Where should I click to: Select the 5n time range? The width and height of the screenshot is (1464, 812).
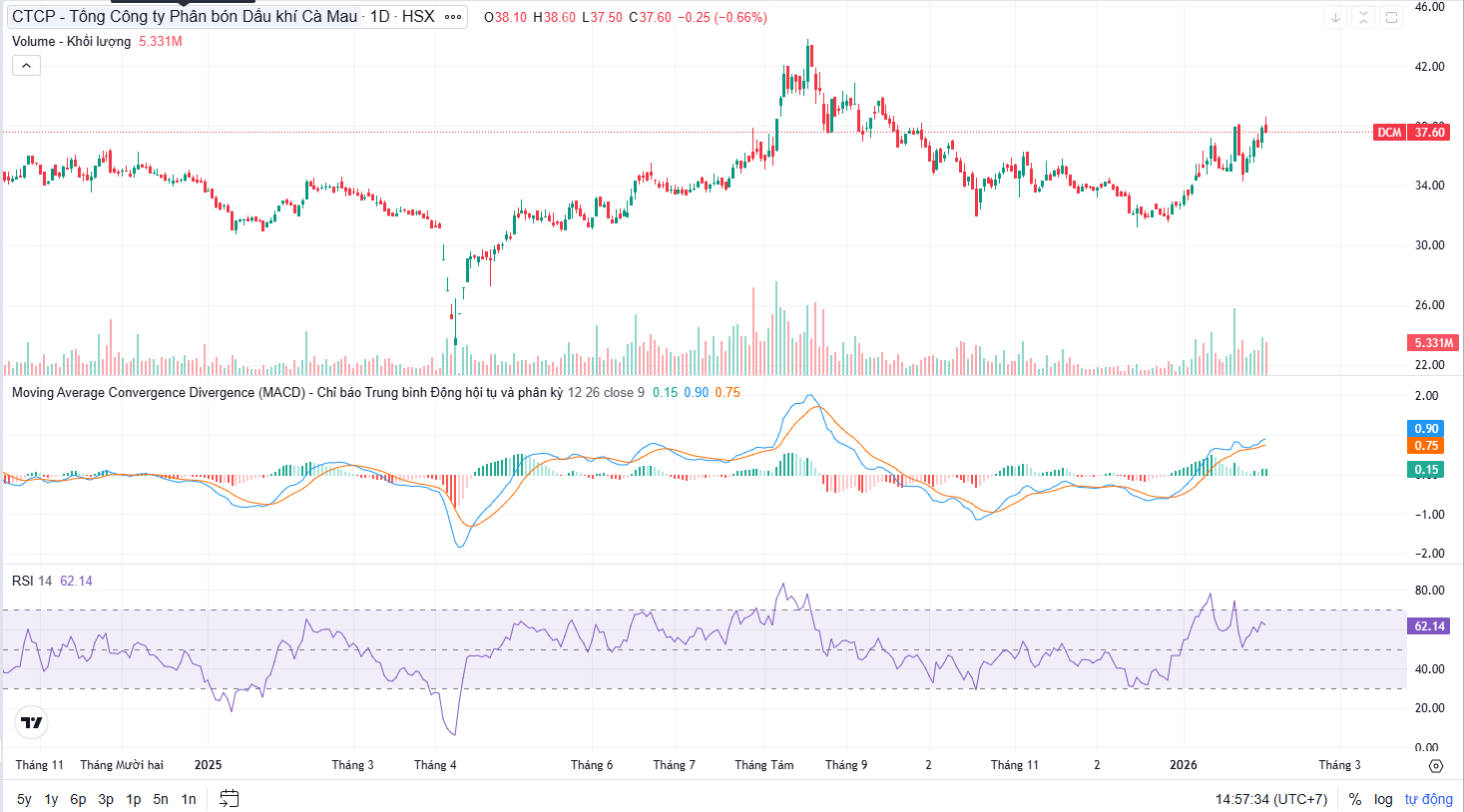click(161, 799)
